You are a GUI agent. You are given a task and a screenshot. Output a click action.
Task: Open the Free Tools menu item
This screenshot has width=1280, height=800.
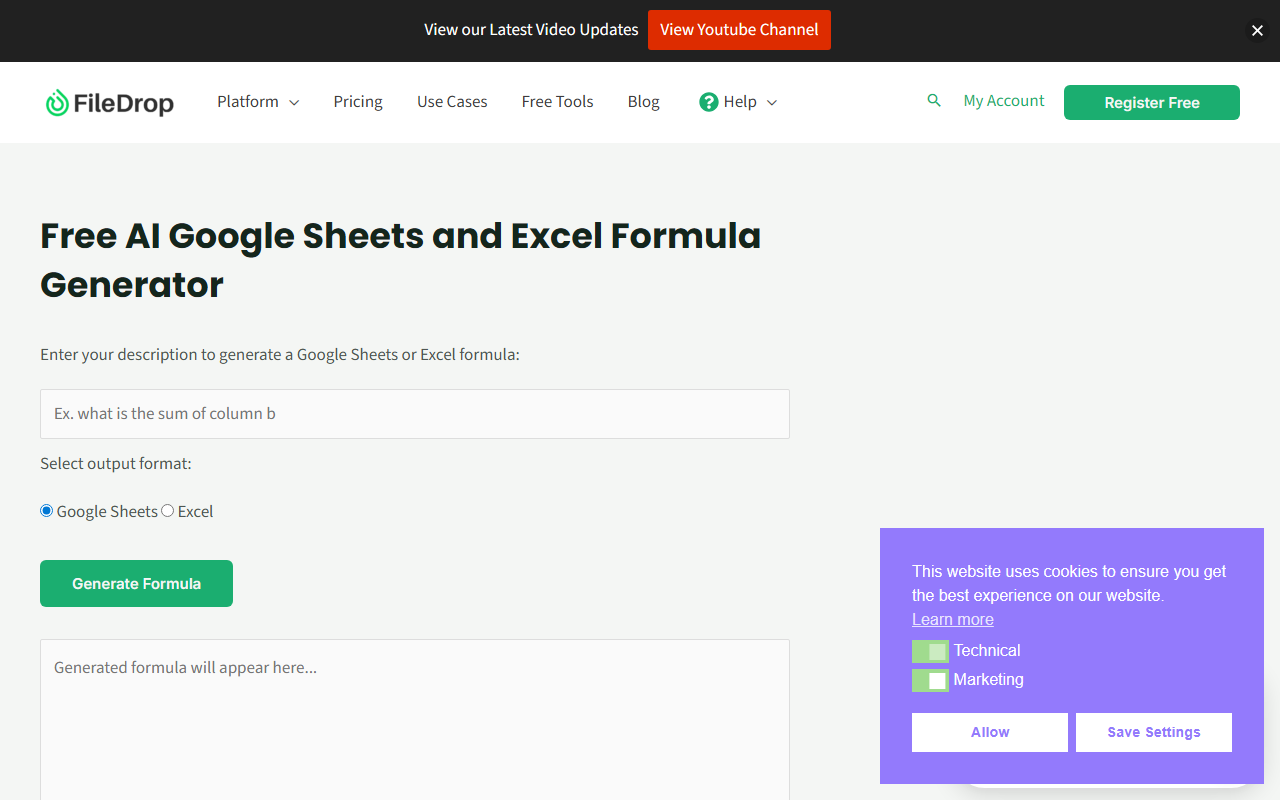[557, 102]
